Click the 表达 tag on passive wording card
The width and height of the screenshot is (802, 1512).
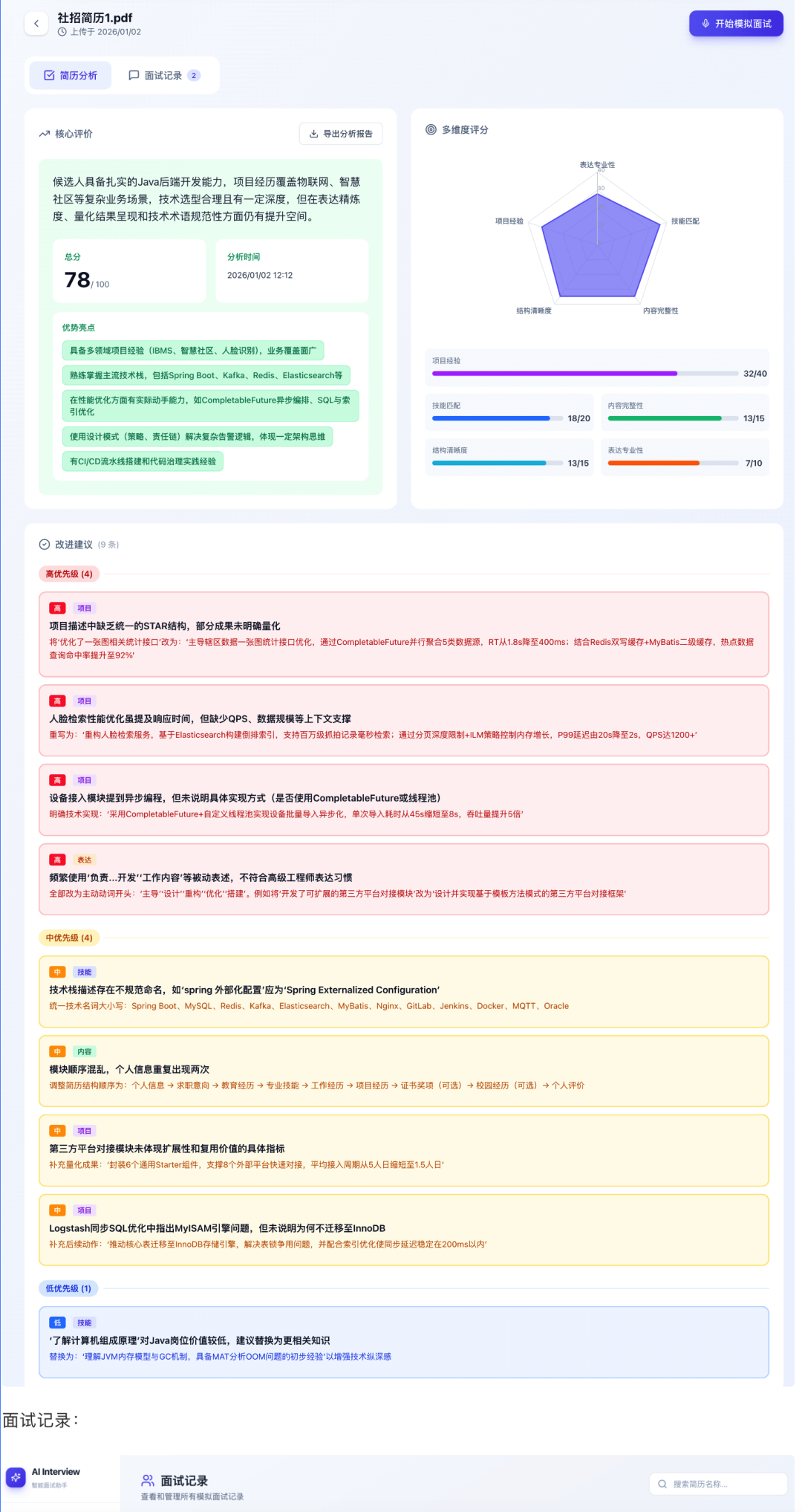(85, 860)
